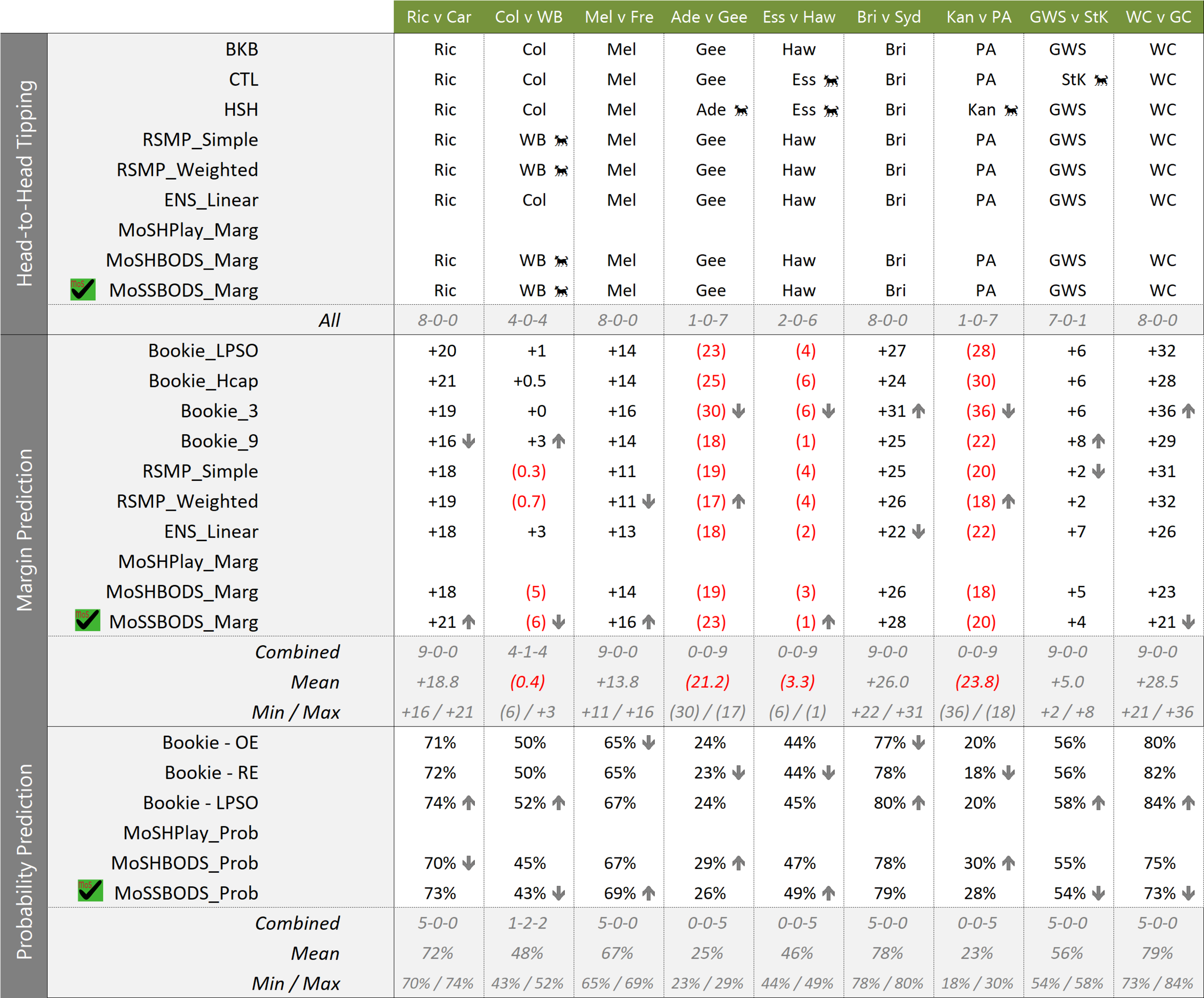The width and height of the screenshot is (1204, 998).
Task: Click the dog icon beside CTL's Ess tip
Action: click(x=831, y=81)
